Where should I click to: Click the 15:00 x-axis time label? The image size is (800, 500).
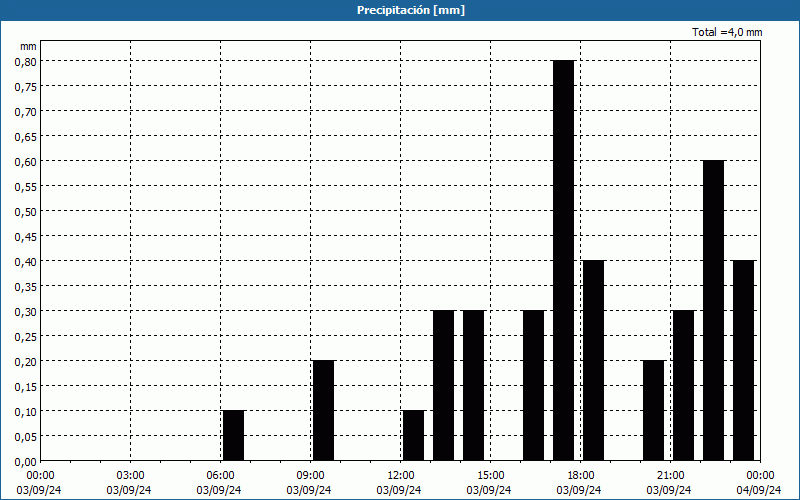pyautogui.click(x=490, y=476)
